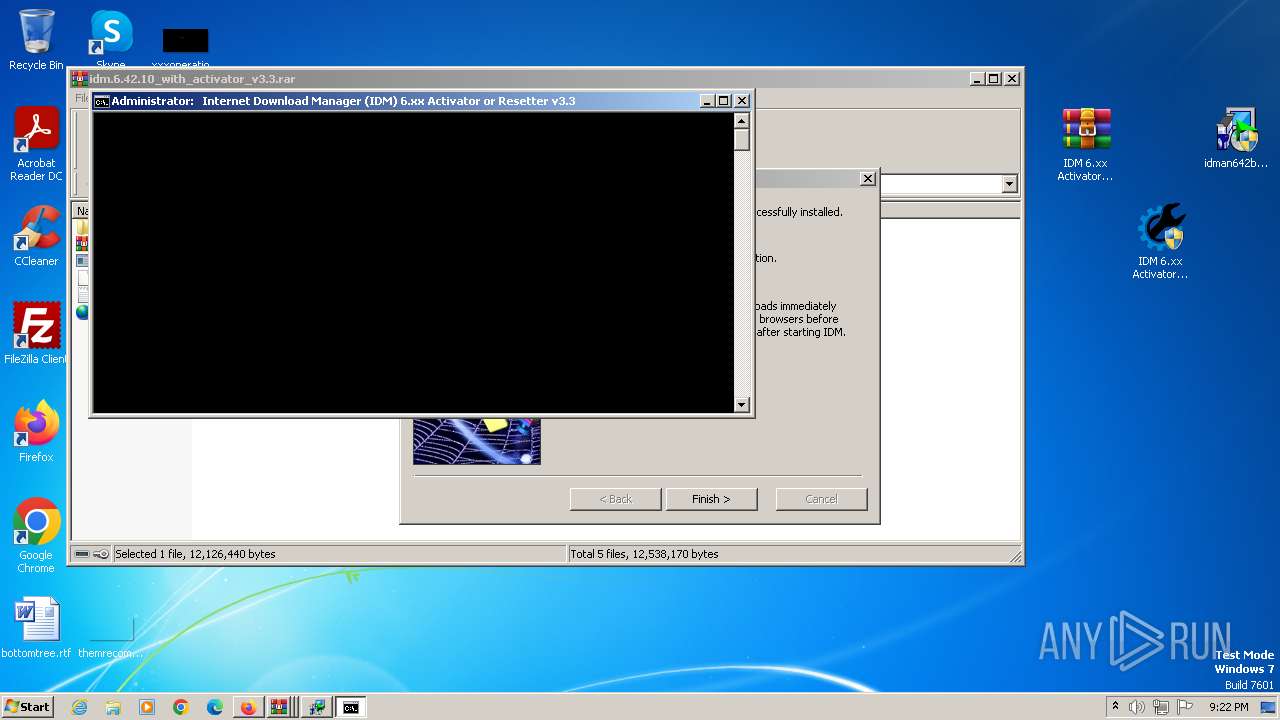
Task: Switch to Firefox taskbar button
Action: click(248, 707)
